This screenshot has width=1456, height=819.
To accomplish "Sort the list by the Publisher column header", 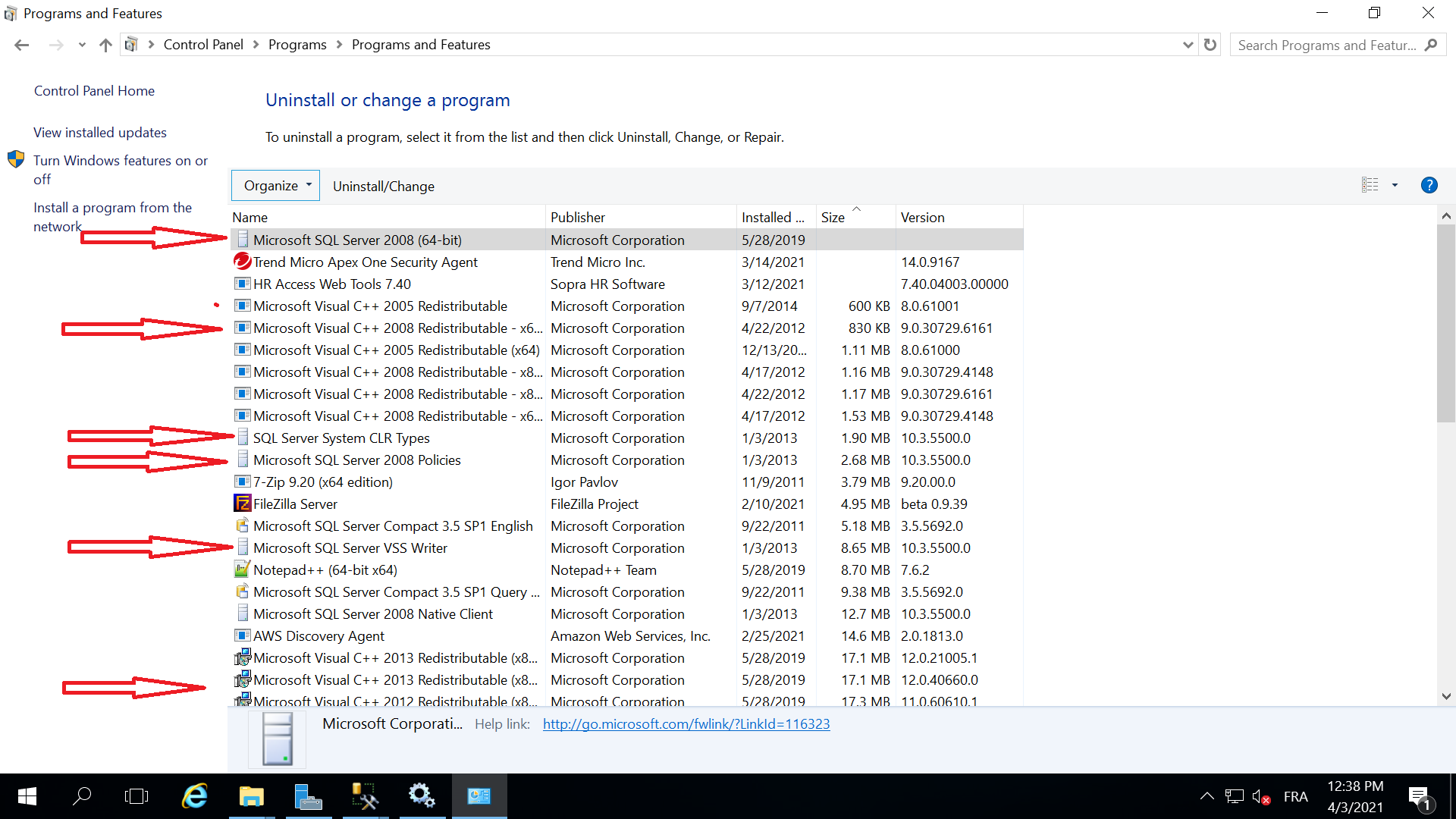I will click(x=578, y=218).
